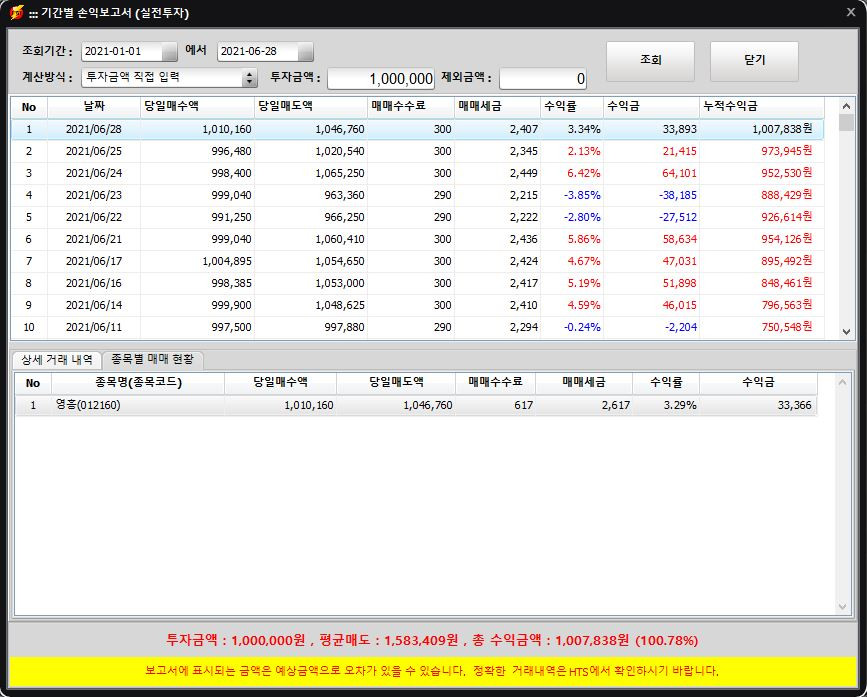Select the 2021/06/23 row
The image size is (867, 697).
417,195
